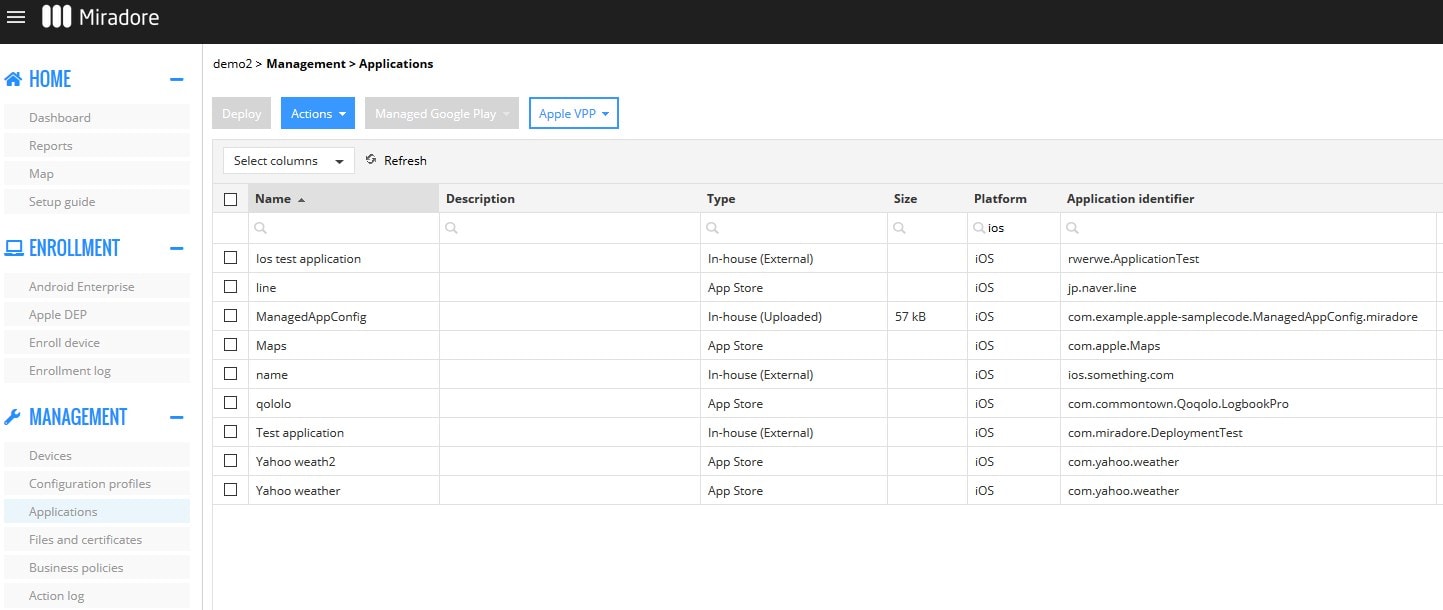Open the Select columns dropdown
The image size is (1443, 610).
pos(288,160)
